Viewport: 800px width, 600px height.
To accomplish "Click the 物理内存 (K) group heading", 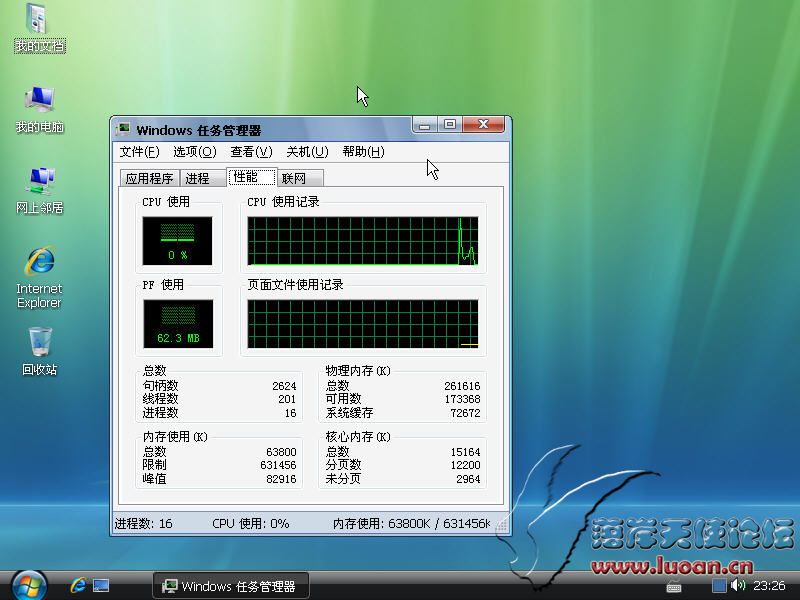I will point(358,370).
